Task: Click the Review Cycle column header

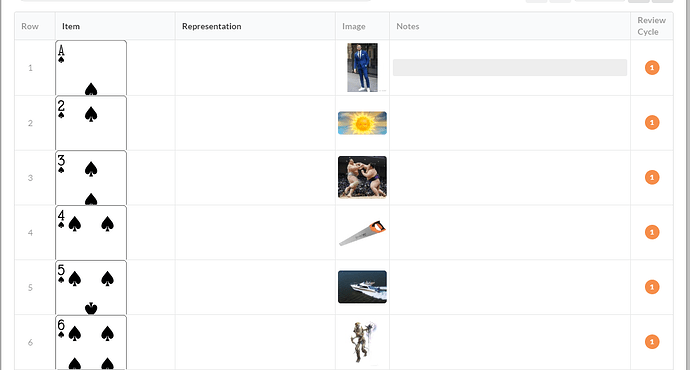Action: [x=651, y=26]
